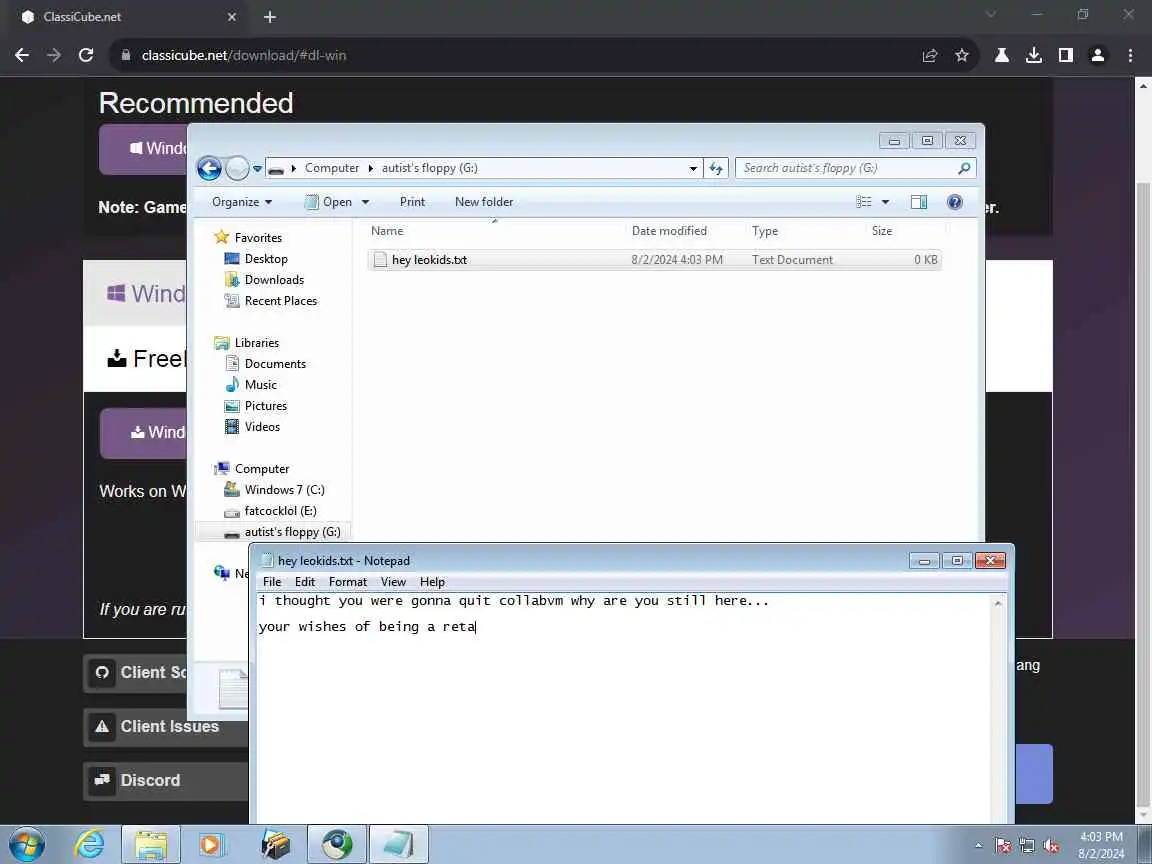
Task: Open Explorer help icon
Action: coord(954,202)
